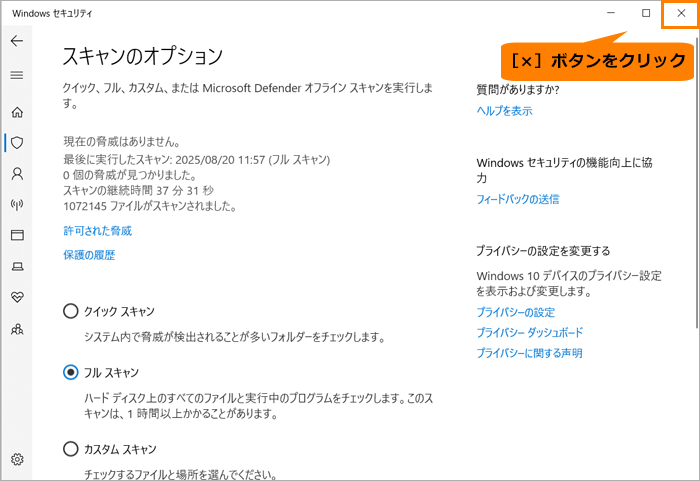Select Virus & threat protection shield icon

[17, 143]
